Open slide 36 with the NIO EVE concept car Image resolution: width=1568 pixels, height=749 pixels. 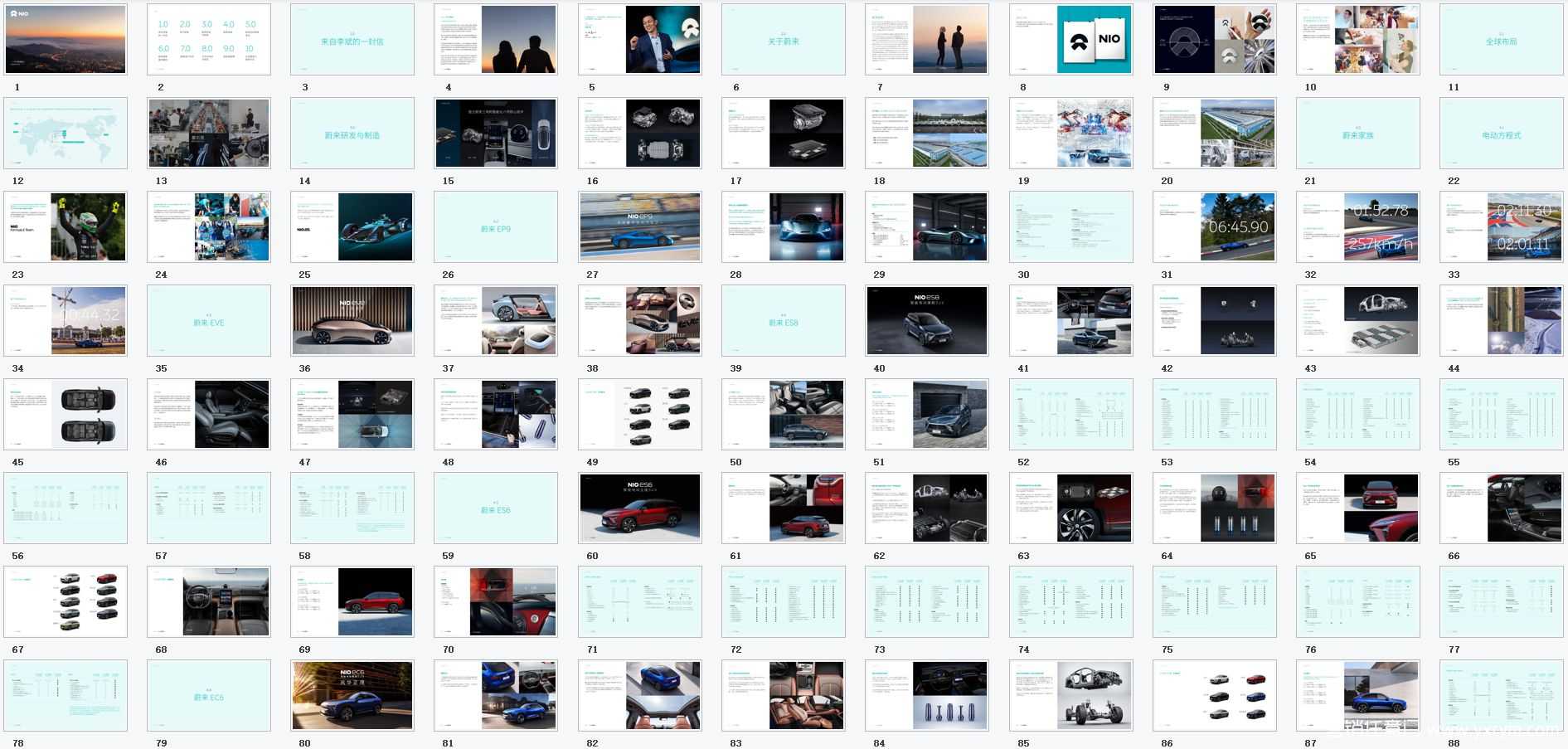(352, 320)
